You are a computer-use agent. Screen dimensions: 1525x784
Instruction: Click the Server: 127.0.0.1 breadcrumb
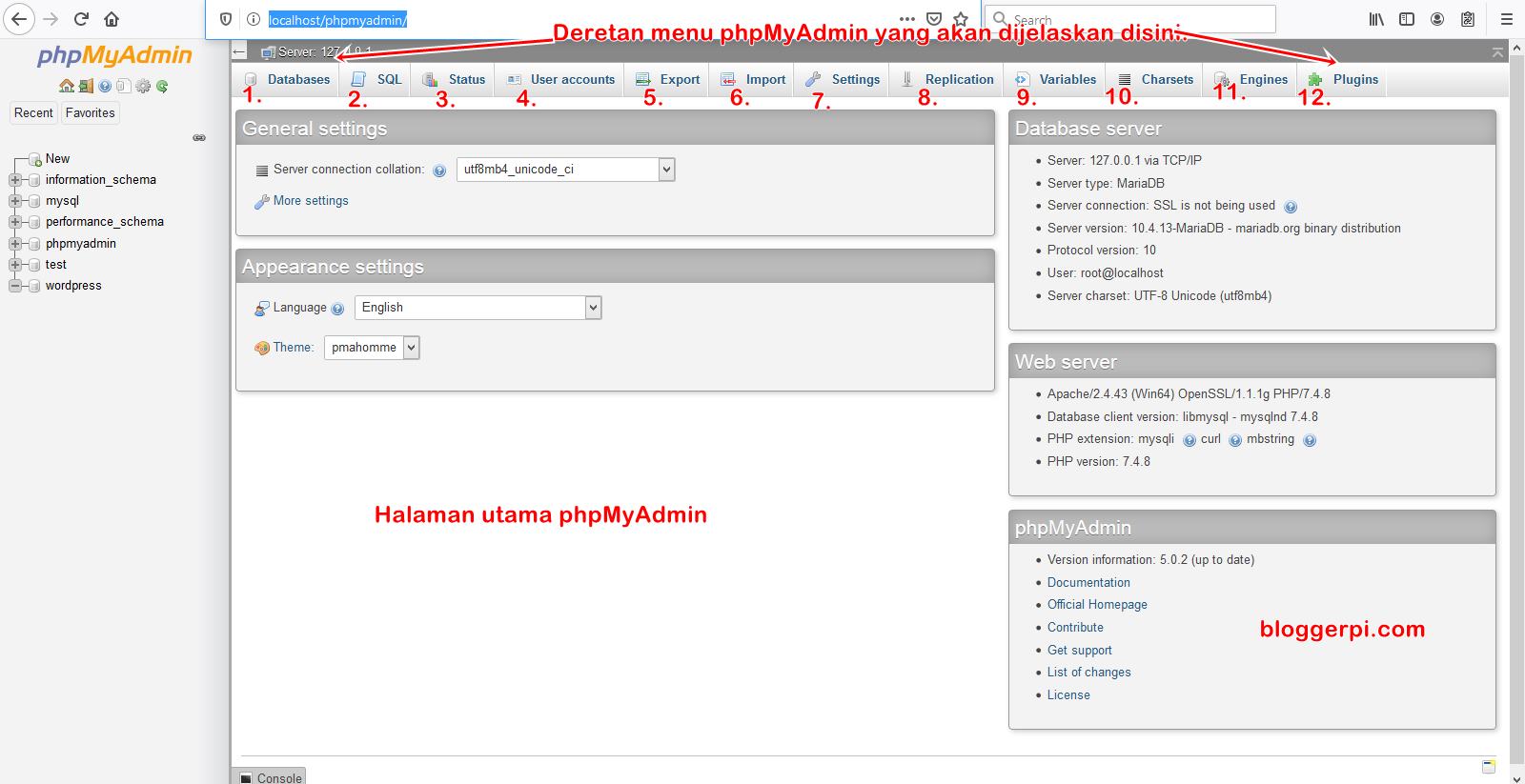pyautogui.click(x=324, y=51)
